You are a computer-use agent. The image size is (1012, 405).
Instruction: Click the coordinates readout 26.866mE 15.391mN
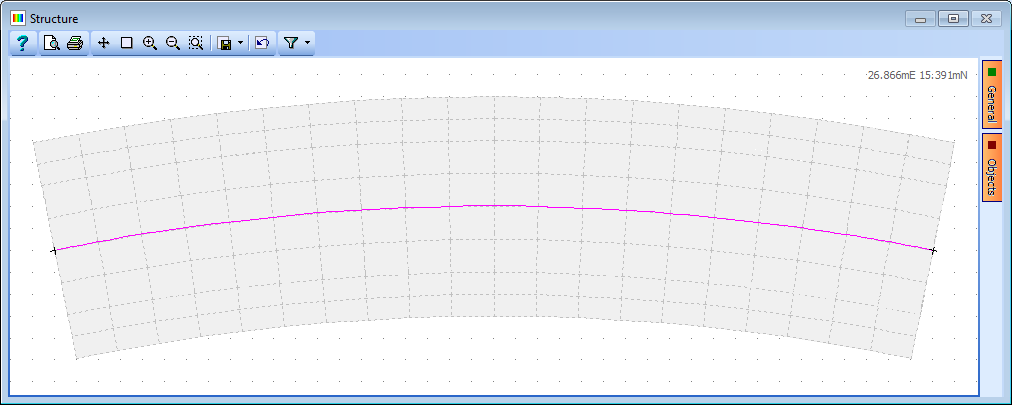click(917, 75)
